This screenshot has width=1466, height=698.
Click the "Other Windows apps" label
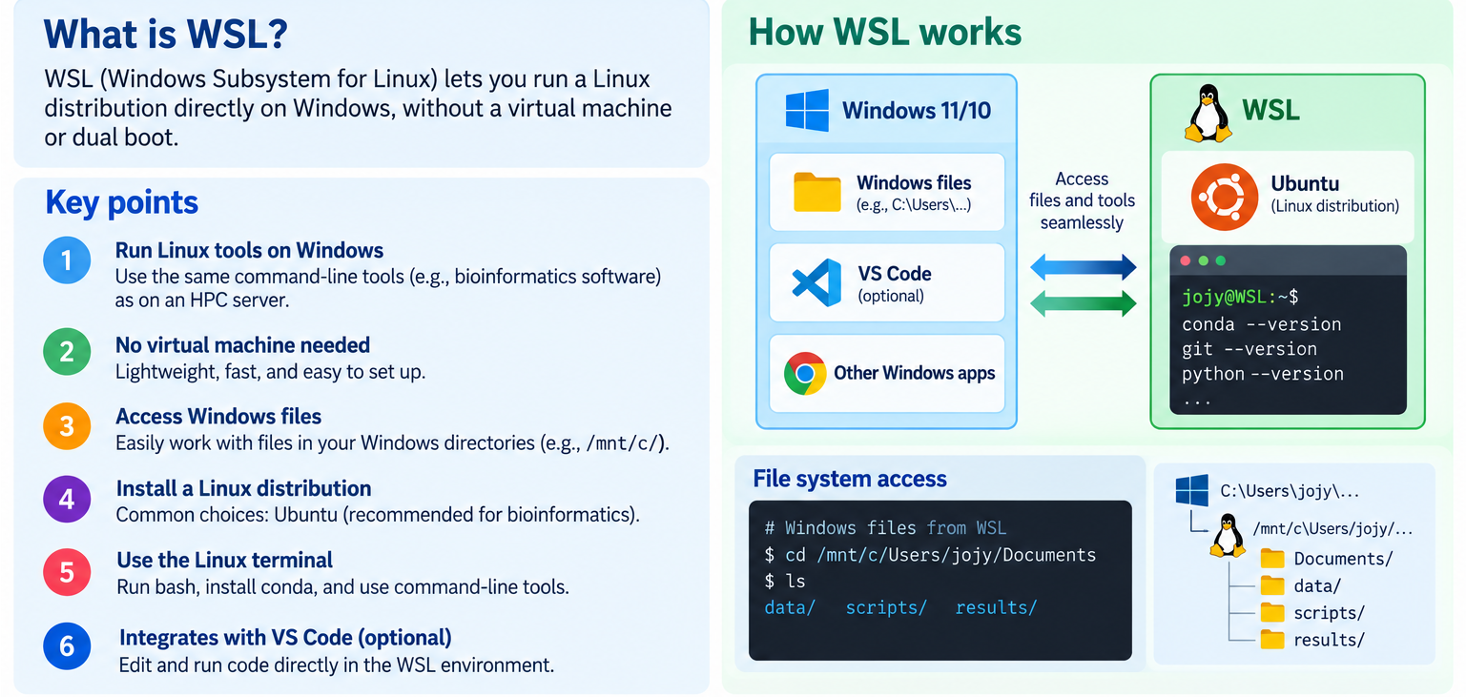coord(915,373)
